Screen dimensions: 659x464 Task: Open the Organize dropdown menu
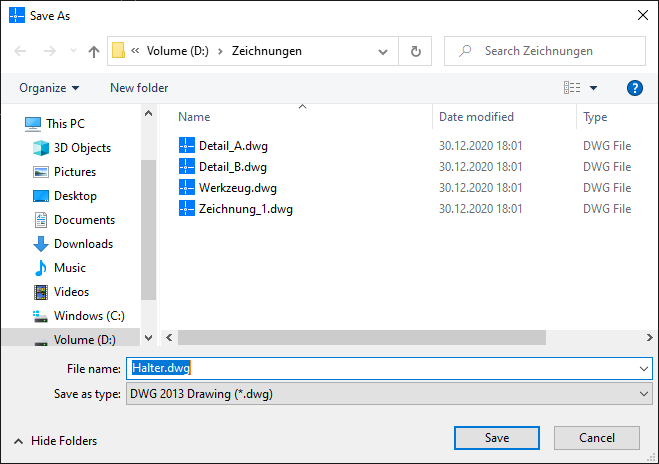49,88
